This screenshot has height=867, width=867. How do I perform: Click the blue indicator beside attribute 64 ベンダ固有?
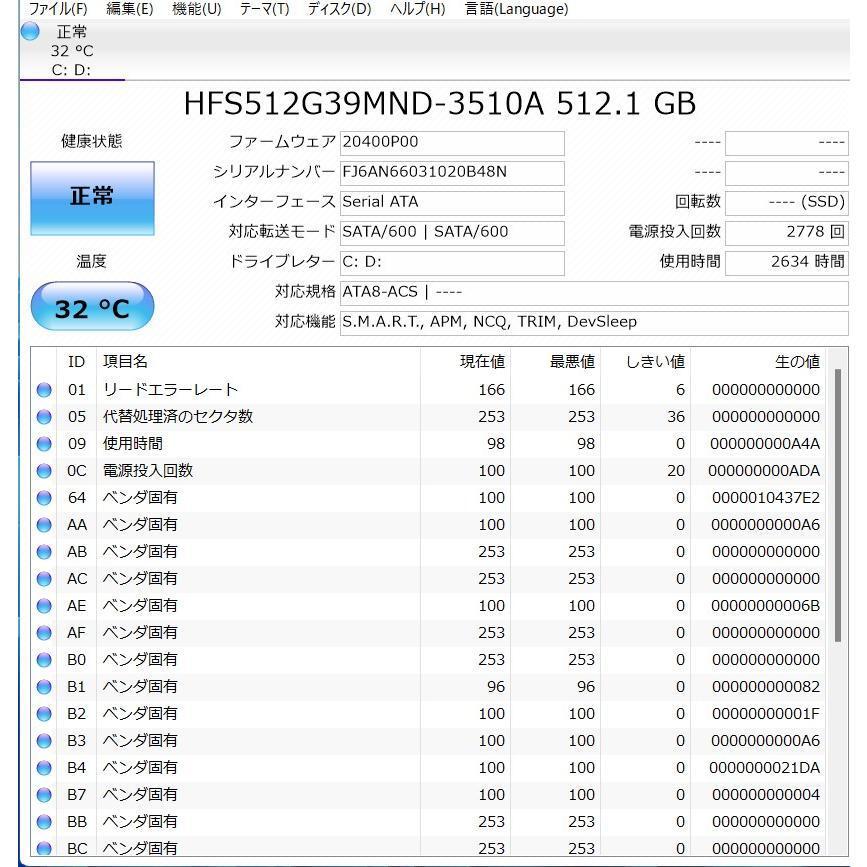(x=43, y=497)
